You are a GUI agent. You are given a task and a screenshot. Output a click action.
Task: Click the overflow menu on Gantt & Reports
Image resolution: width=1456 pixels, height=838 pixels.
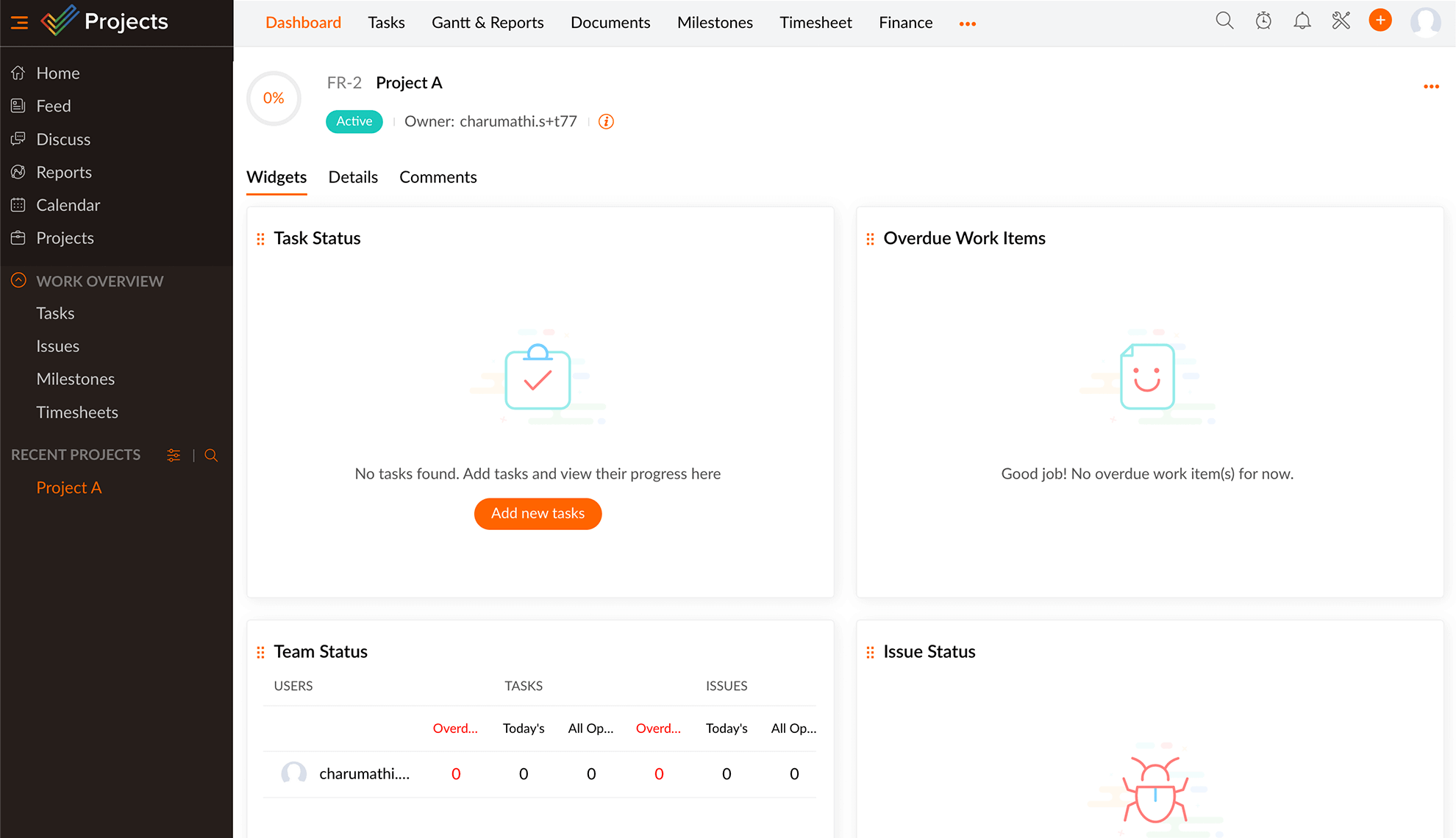966,23
